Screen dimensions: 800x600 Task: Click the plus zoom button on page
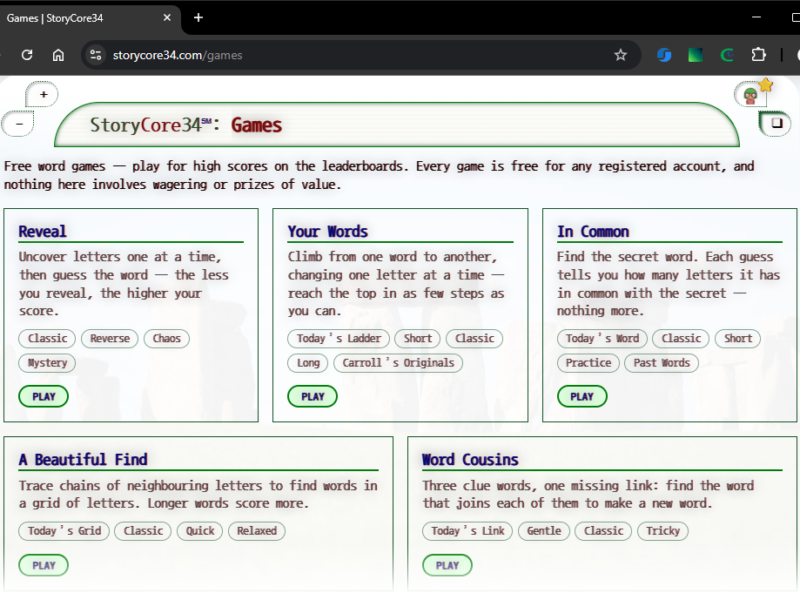pos(42,94)
